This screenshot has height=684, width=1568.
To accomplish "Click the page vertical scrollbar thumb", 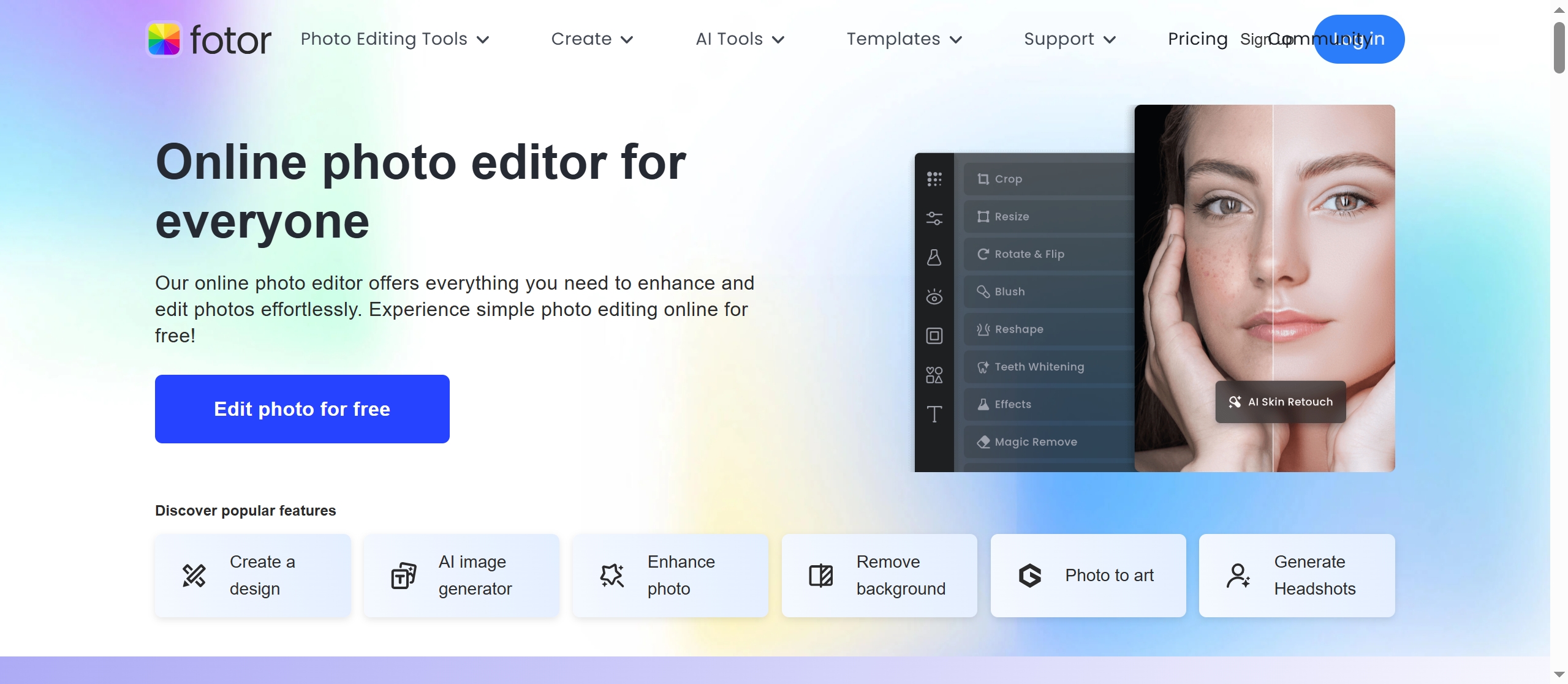I will pyautogui.click(x=1559, y=48).
